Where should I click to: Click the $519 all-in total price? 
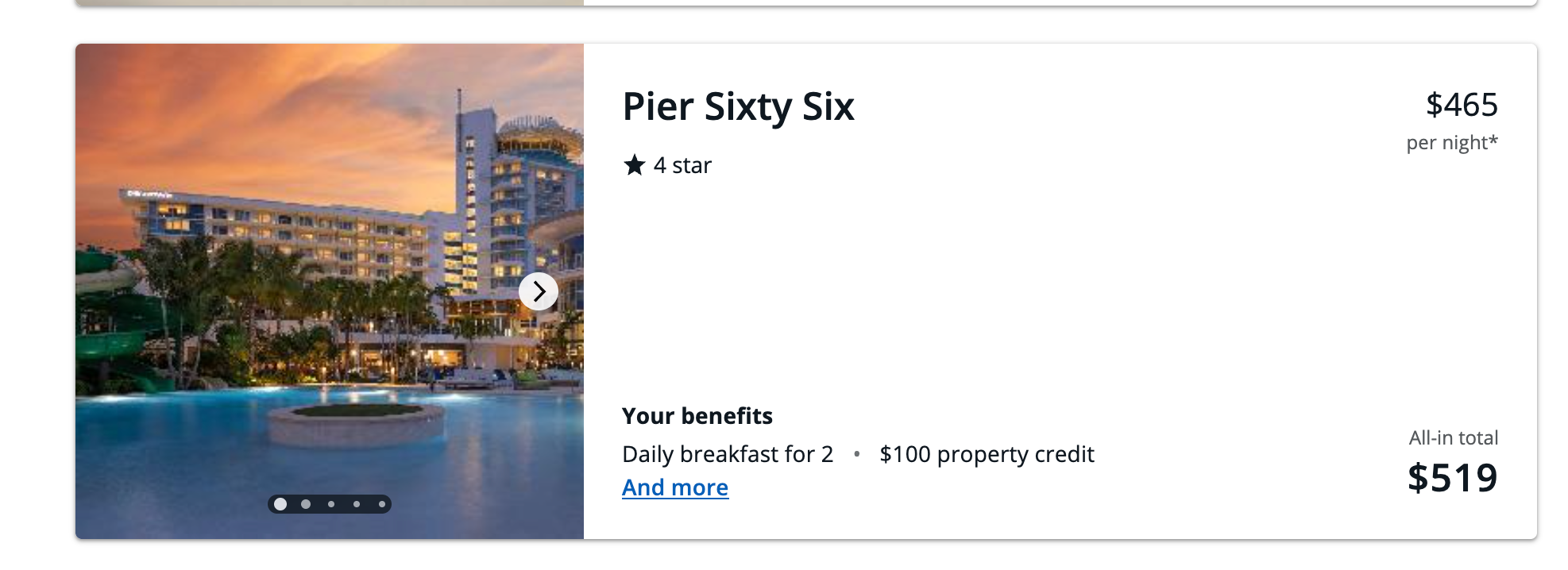1454,477
